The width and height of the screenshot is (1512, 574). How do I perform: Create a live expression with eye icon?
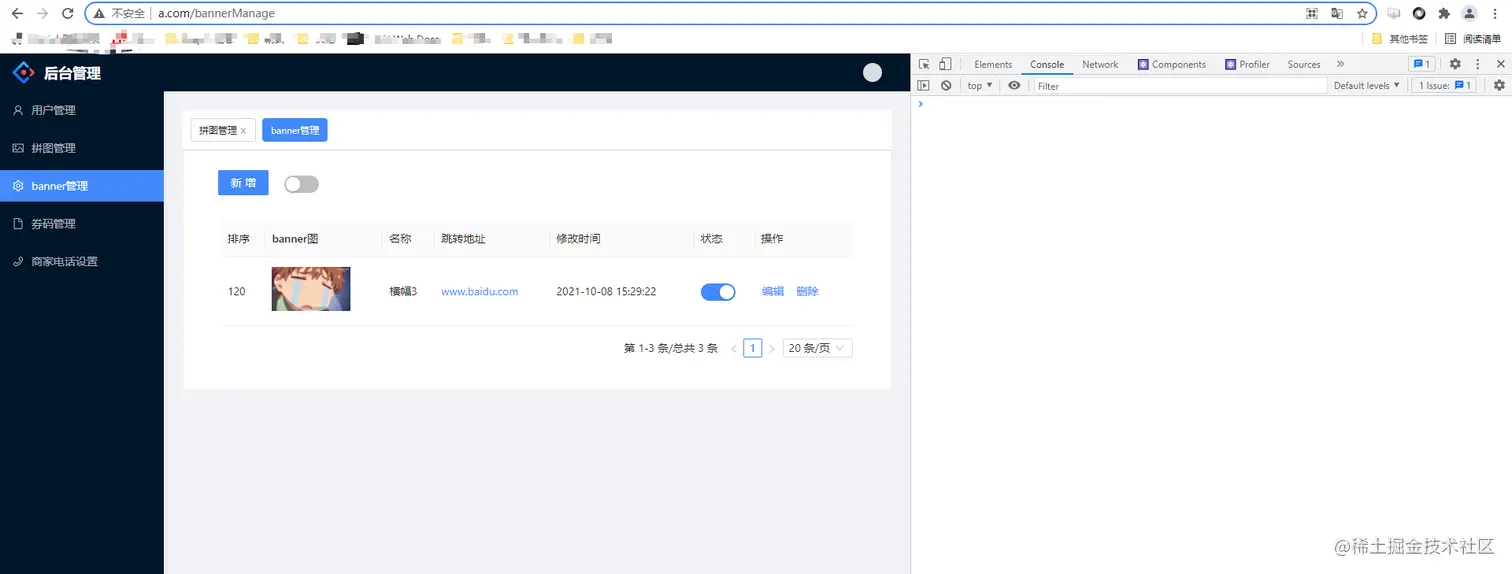tap(1014, 86)
